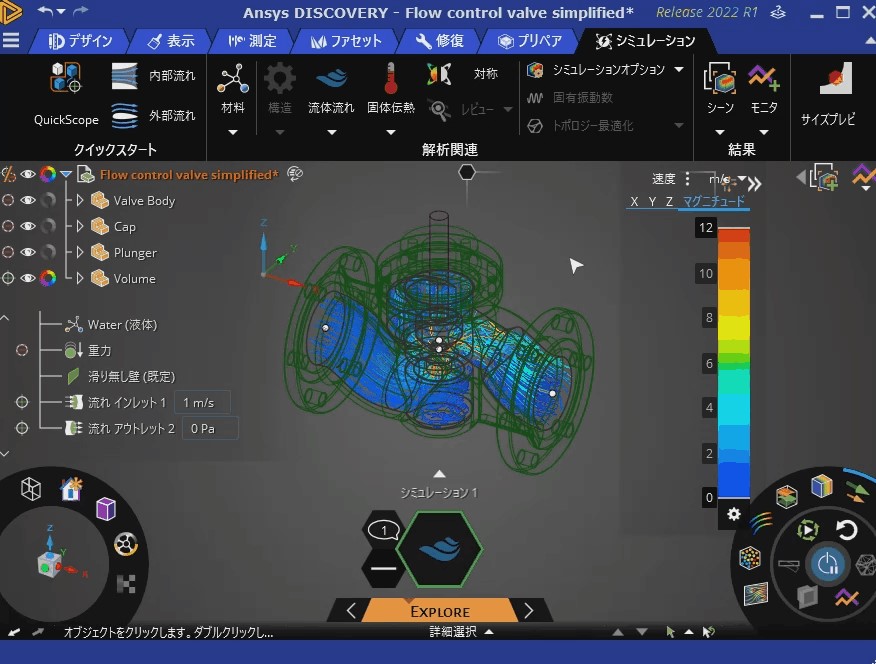Switch to the 測定 tab
The image size is (876, 664).
(x=252, y=41)
